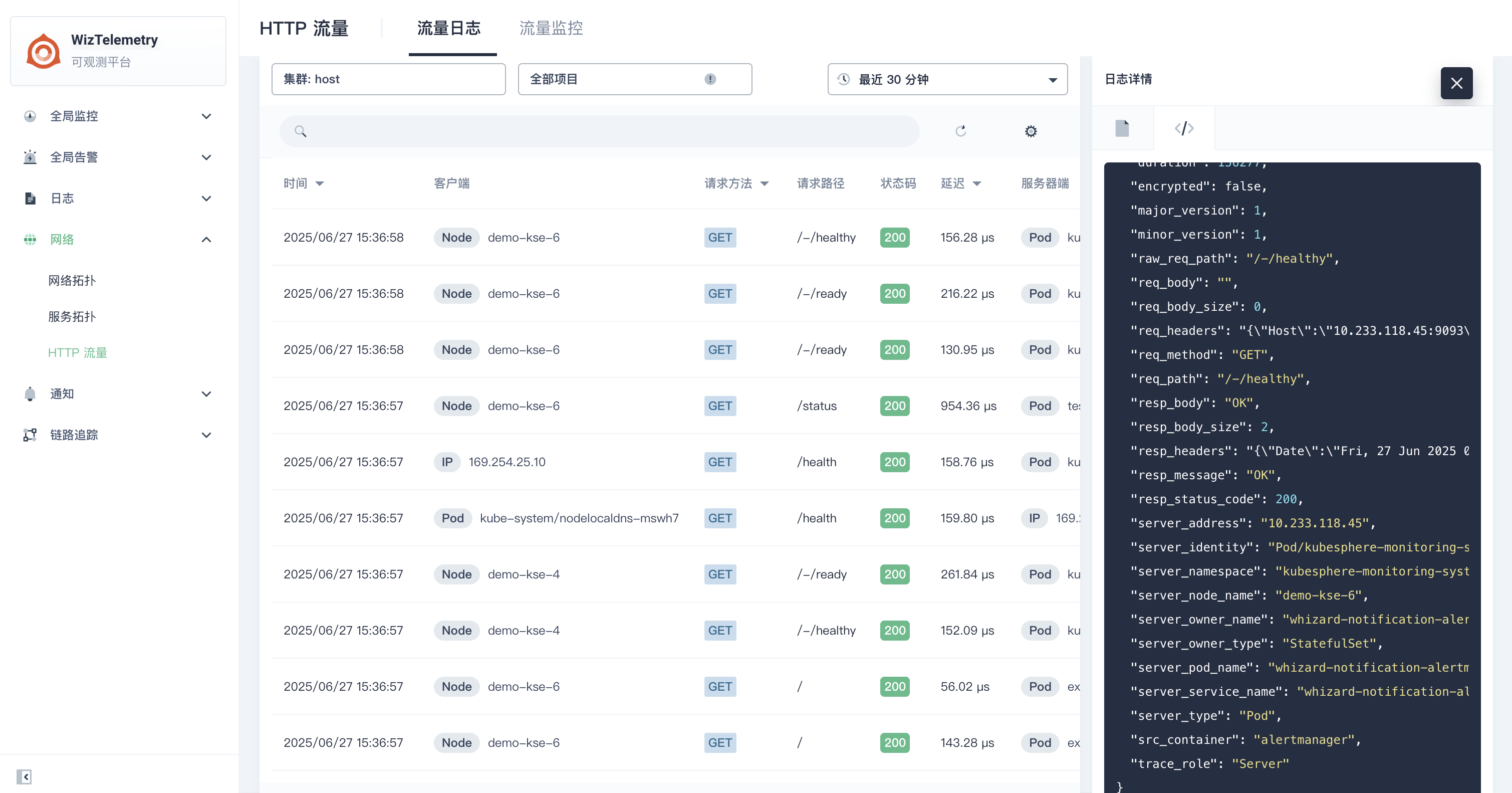
Task: Click the log search input field
Action: point(610,131)
